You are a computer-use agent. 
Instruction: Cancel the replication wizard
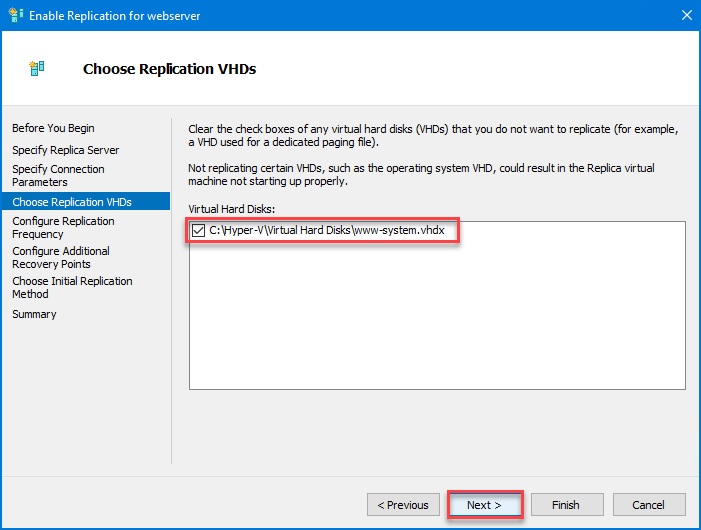coord(649,505)
